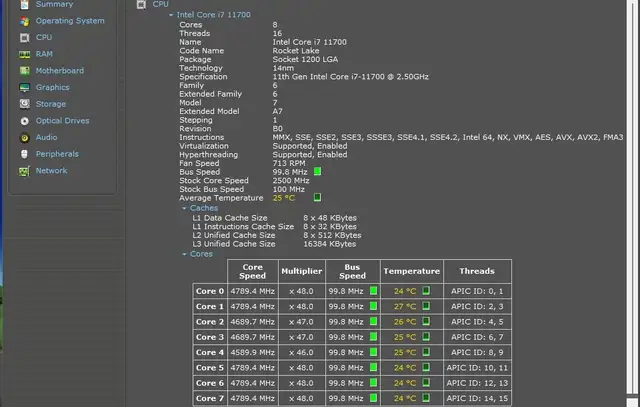Viewport: 640px width, 407px height.
Task: Switch to the Storage section
Action: tap(51, 104)
